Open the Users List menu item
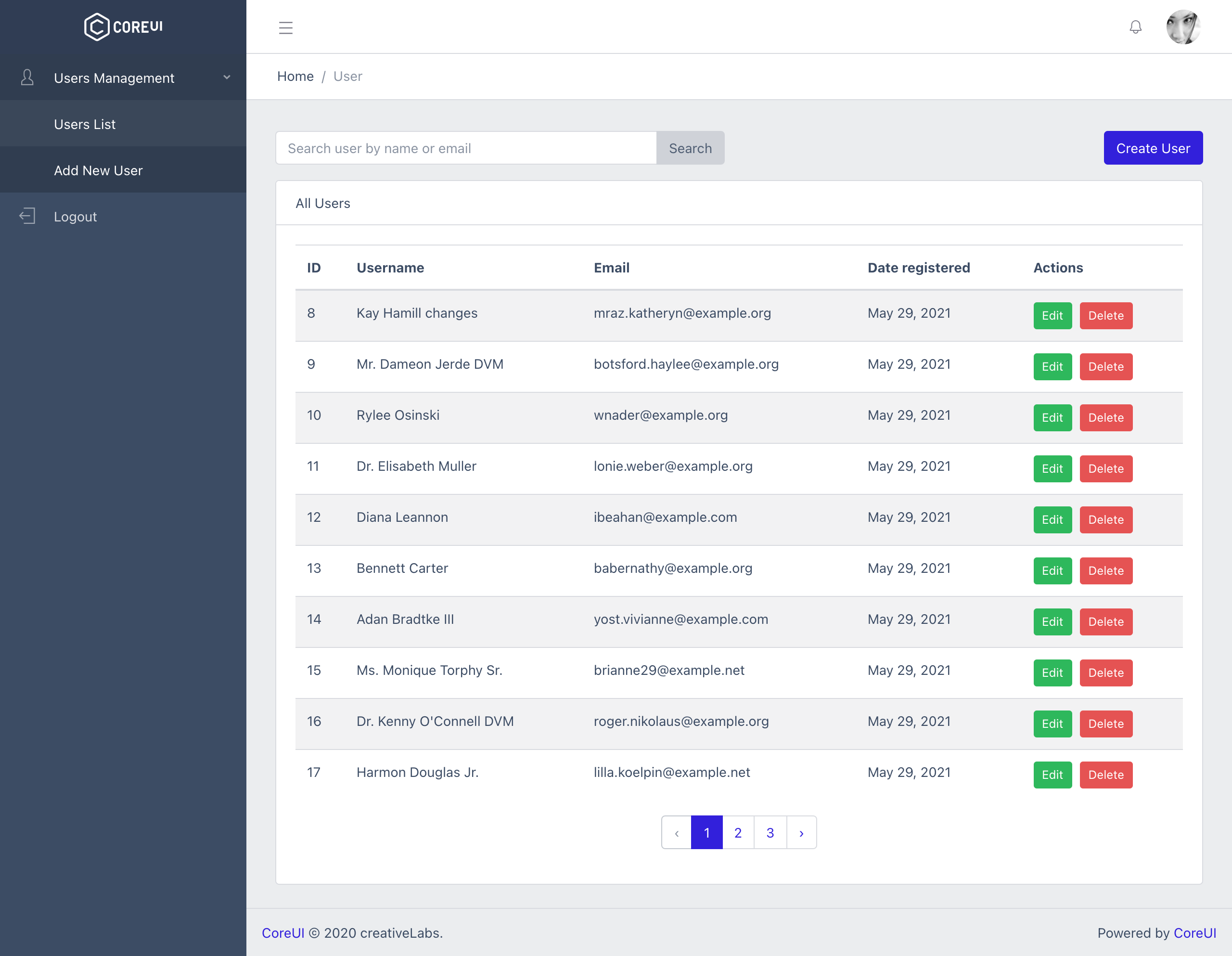The image size is (1232, 956). [x=85, y=124]
